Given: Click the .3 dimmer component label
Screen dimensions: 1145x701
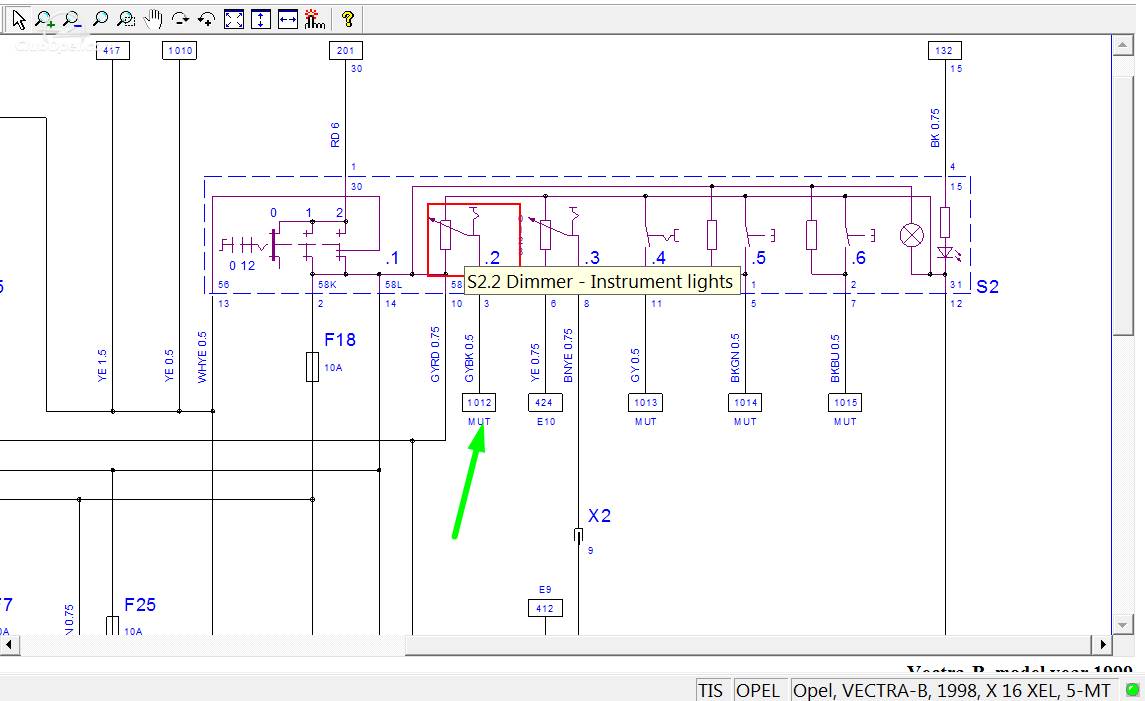Looking at the screenshot, I should click(x=592, y=258).
